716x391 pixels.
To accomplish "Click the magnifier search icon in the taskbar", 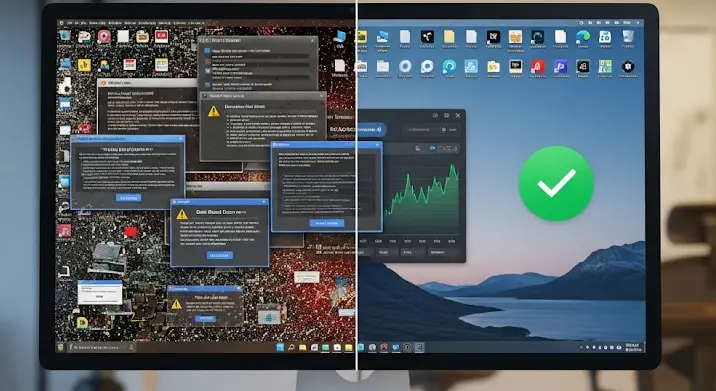I will point(291,348).
